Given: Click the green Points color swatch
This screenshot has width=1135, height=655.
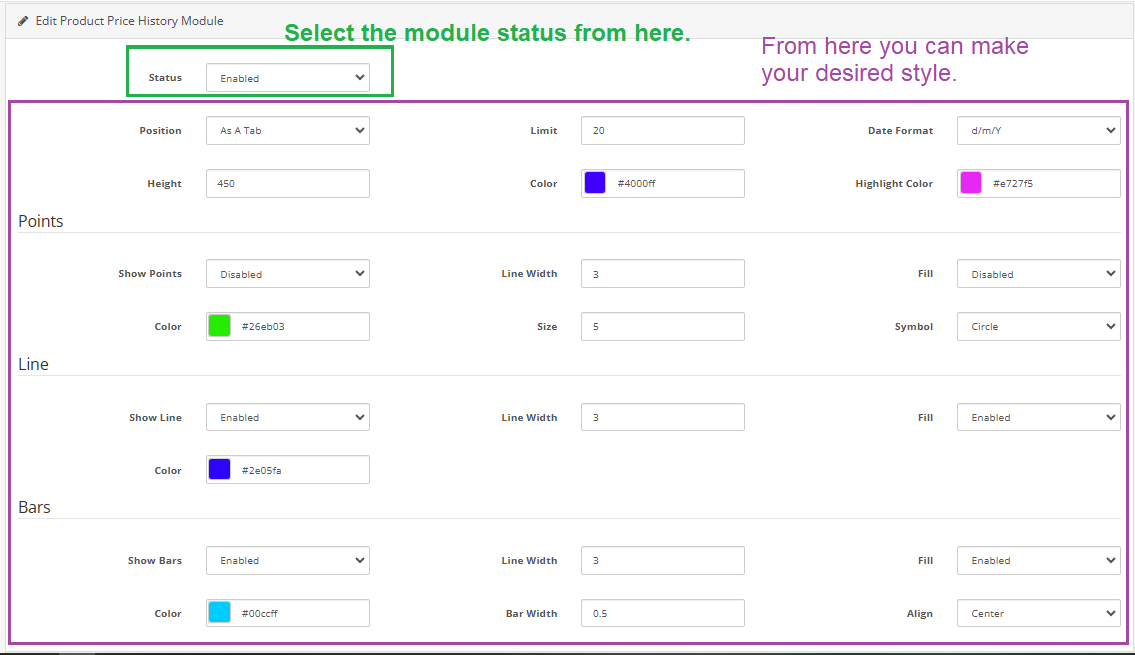Looking at the screenshot, I should (220, 326).
